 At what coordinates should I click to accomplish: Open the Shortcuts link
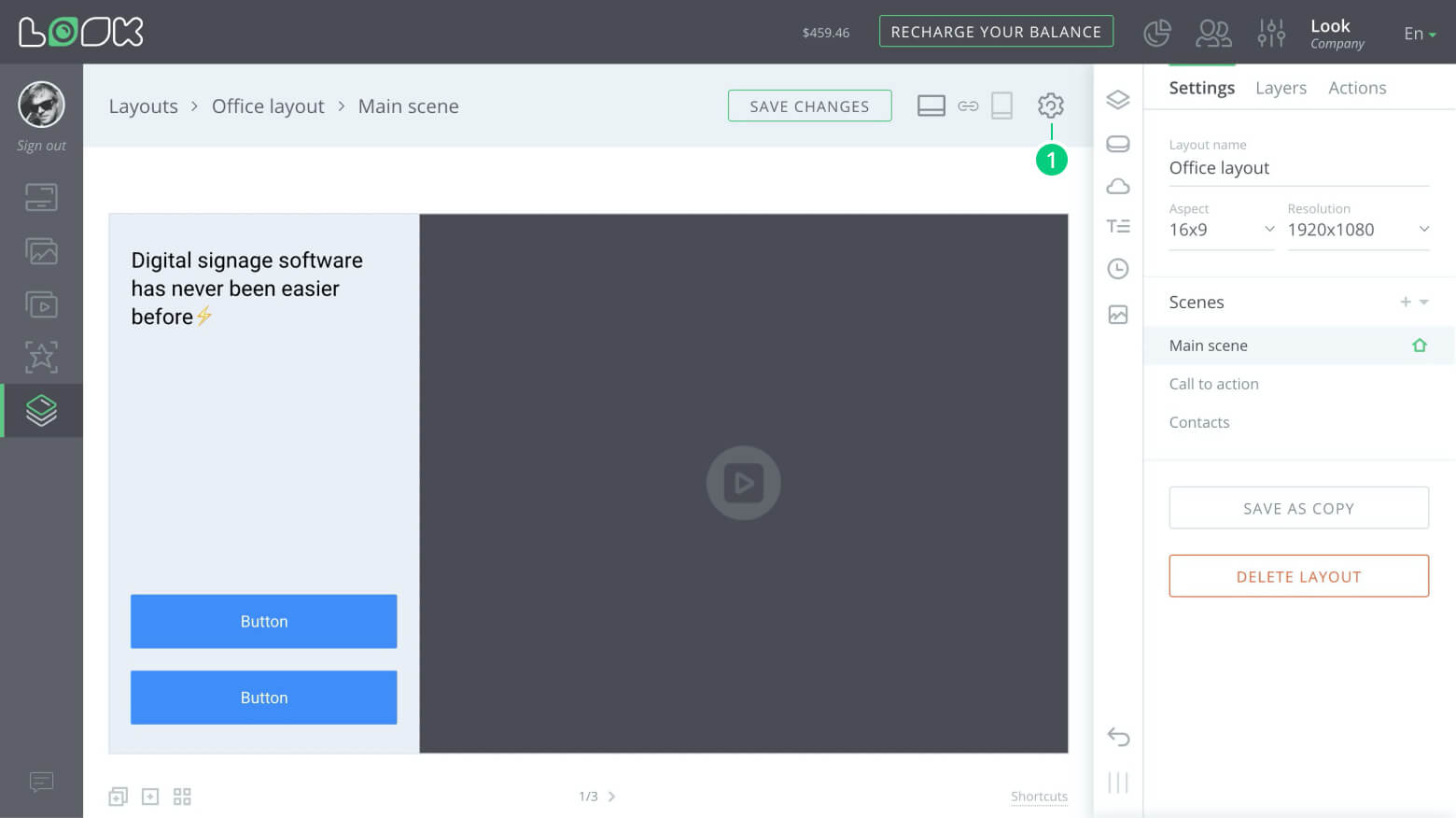(x=1039, y=797)
